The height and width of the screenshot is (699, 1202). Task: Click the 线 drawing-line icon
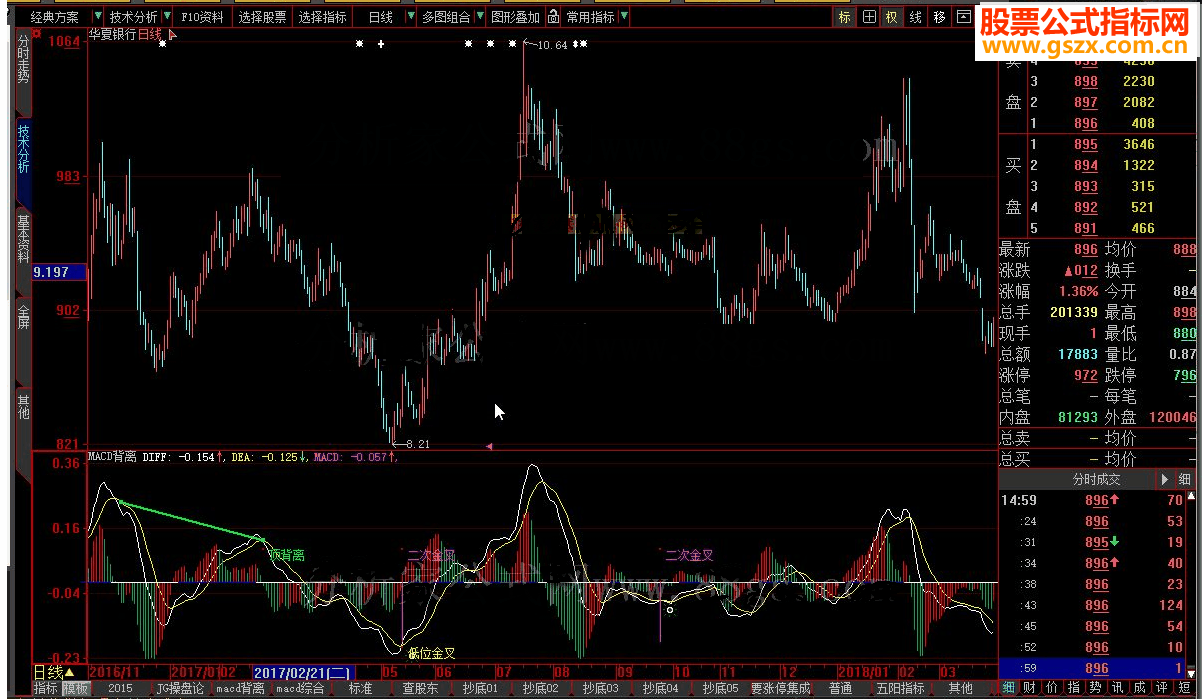(x=915, y=17)
